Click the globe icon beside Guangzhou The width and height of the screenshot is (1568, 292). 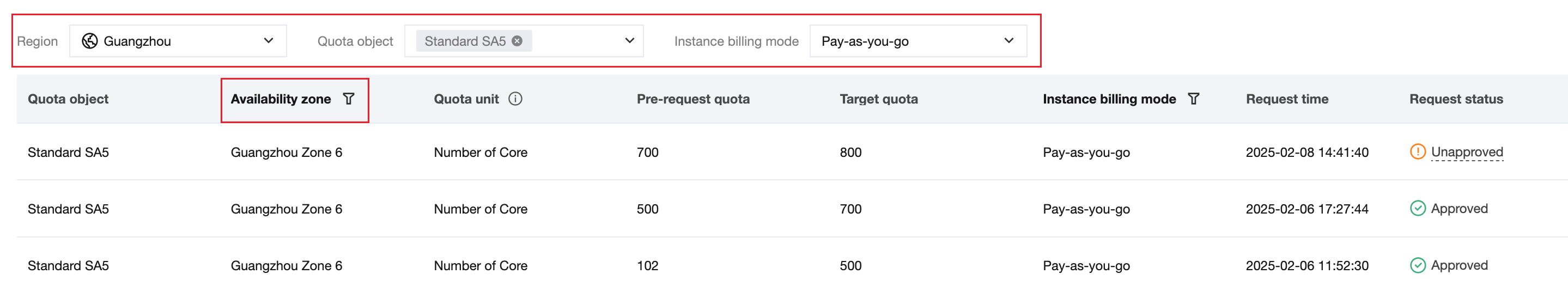coord(90,41)
